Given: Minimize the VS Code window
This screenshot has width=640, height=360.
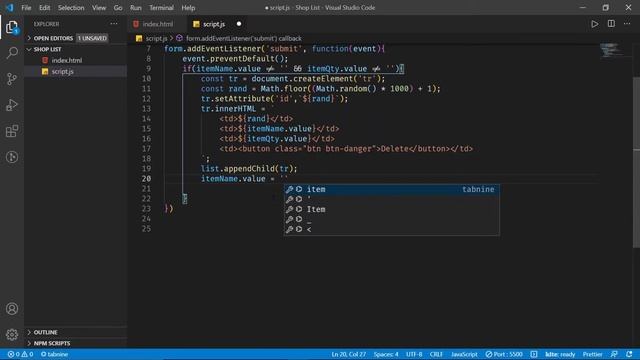Looking at the screenshot, I should click(583, 7).
